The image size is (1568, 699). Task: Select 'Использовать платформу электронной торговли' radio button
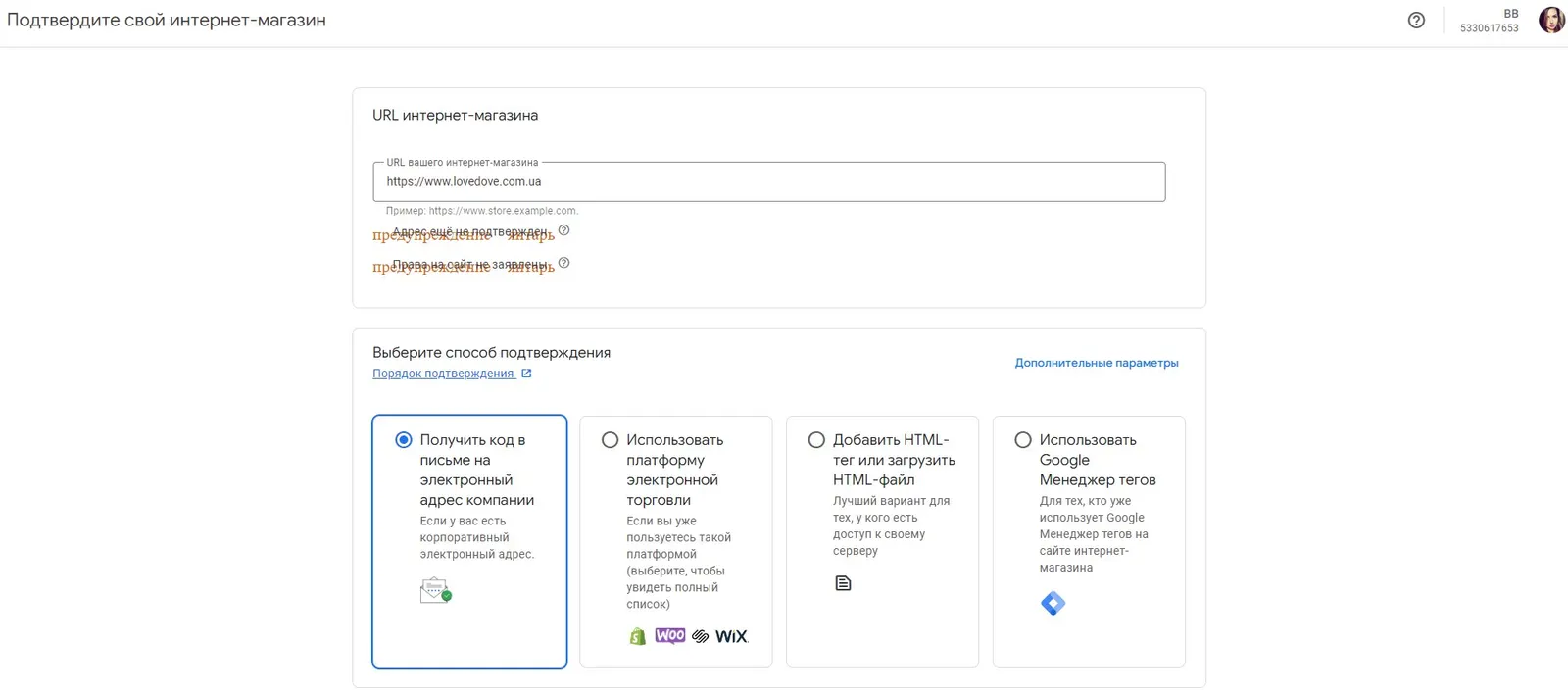610,439
